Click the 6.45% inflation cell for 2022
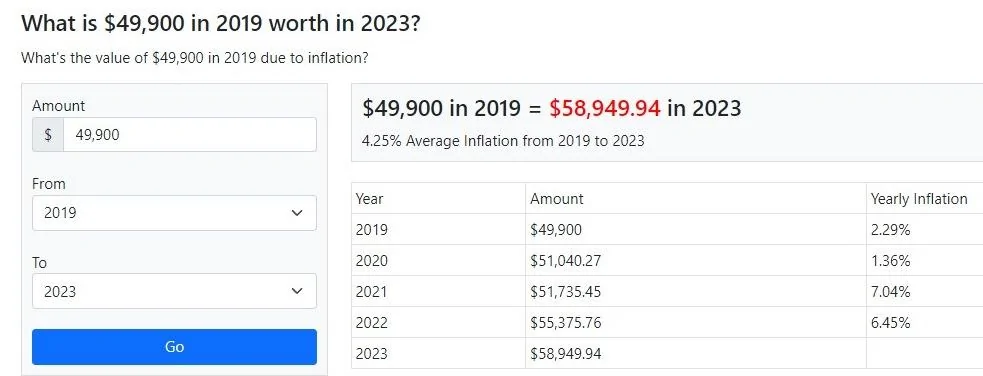 pyautogui.click(x=924, y=323)
